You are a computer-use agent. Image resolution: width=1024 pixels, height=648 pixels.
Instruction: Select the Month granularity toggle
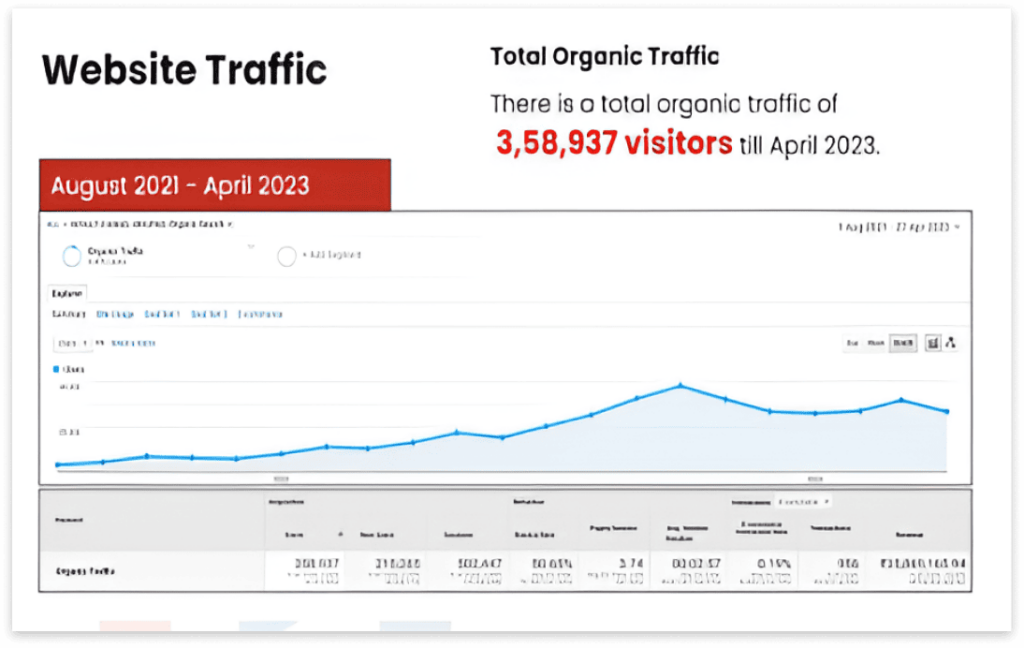click(902, 343)
